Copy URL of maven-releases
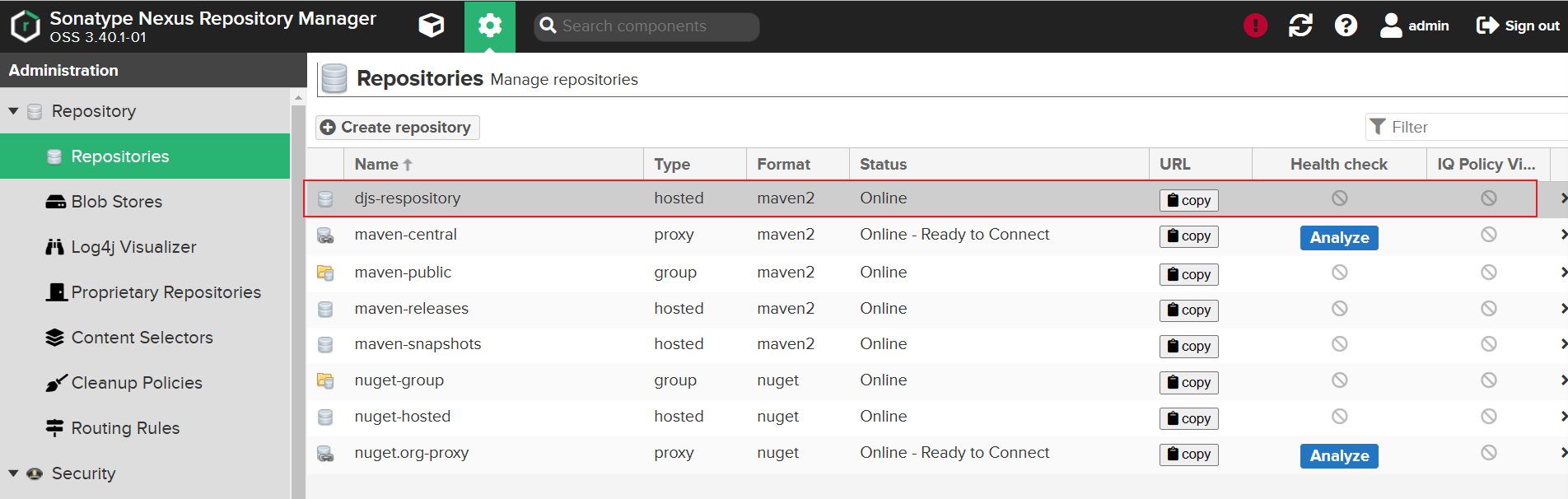This screenshot has width=1568, height=499. [1188, 310]
